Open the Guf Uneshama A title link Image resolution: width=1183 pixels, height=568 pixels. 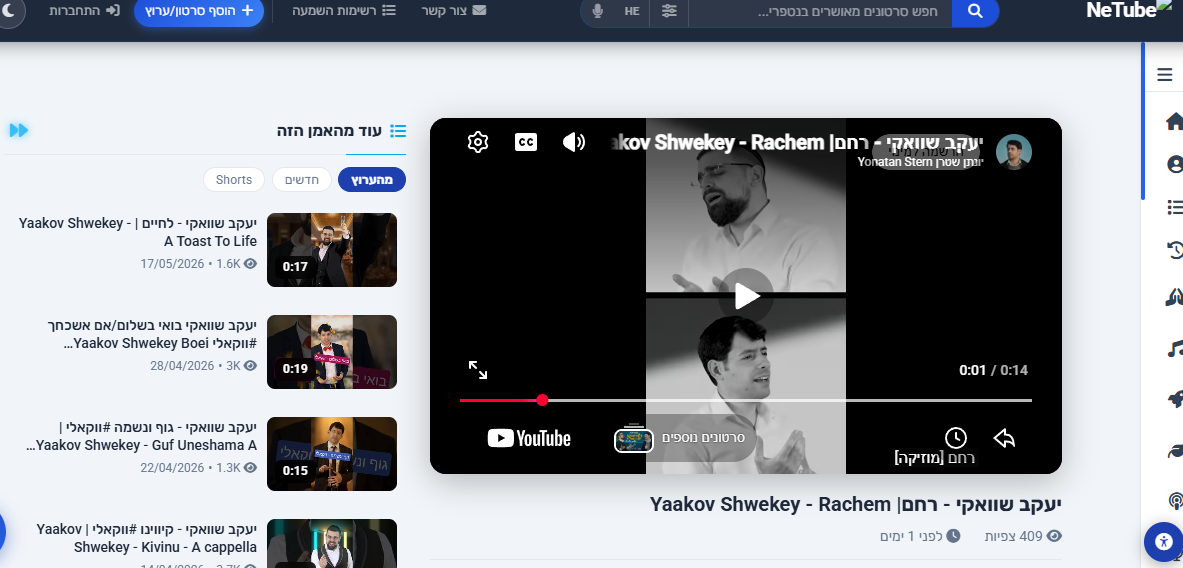pos(141,436)
